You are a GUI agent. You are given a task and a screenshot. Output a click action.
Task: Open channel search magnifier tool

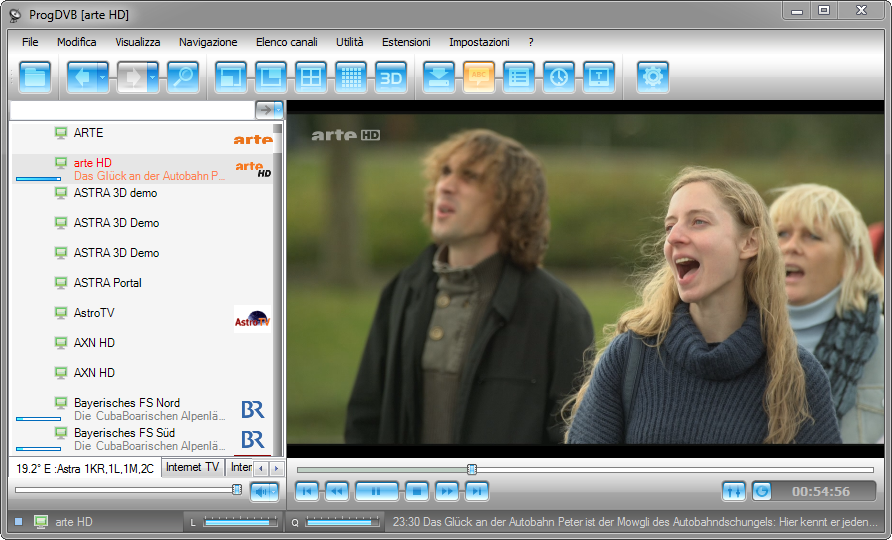point(183,77)
